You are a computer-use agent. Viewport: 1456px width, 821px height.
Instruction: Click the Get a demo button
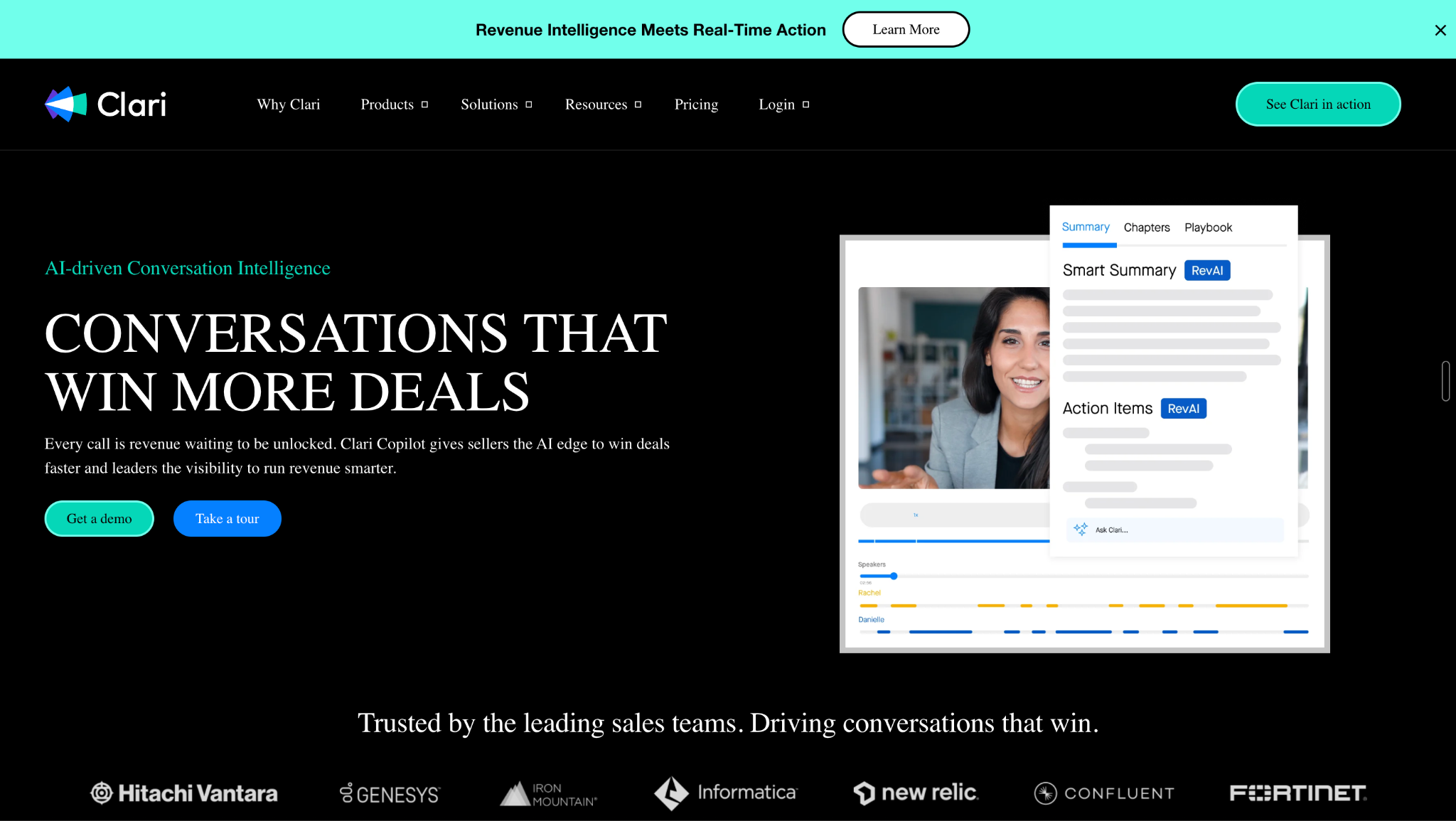pyautogui.click(x=100, y=519)
